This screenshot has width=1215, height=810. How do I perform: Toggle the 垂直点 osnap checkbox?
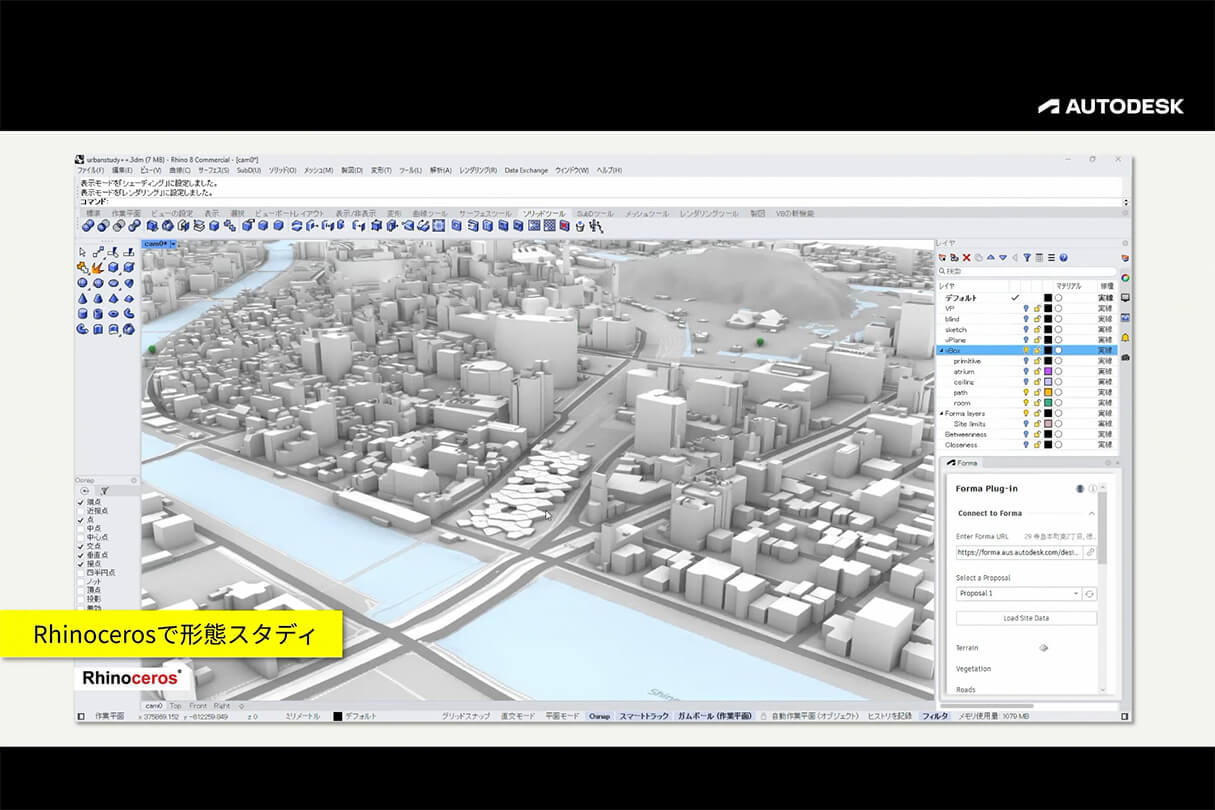point(81,555)
